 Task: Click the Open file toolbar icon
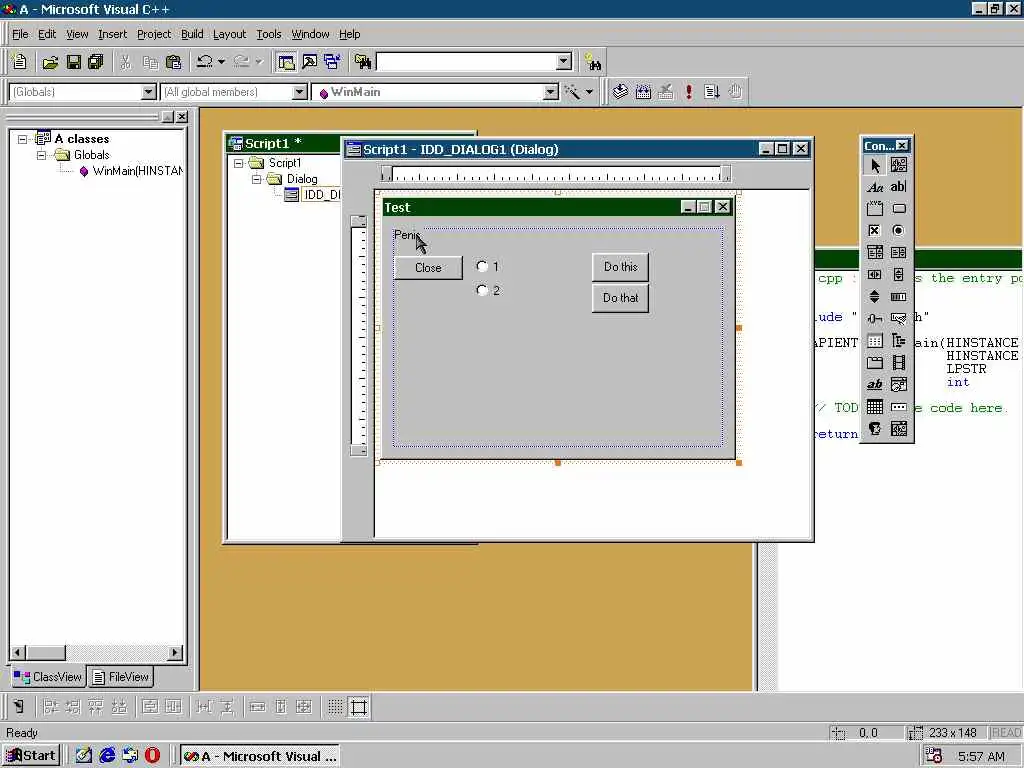pos(50,63)
